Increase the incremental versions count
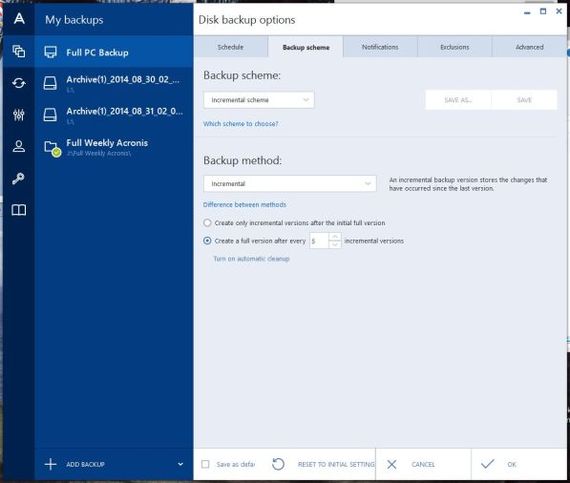Viewport: 570px width, 483px height. 335,237
